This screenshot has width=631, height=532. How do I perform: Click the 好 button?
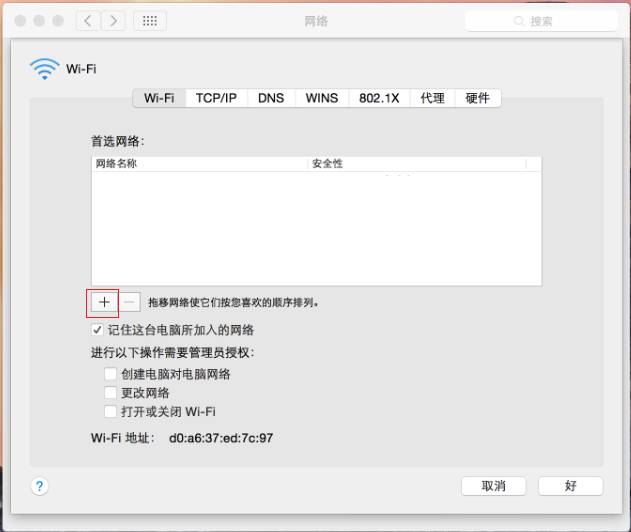pyautogui.click(x=570, y=486)
